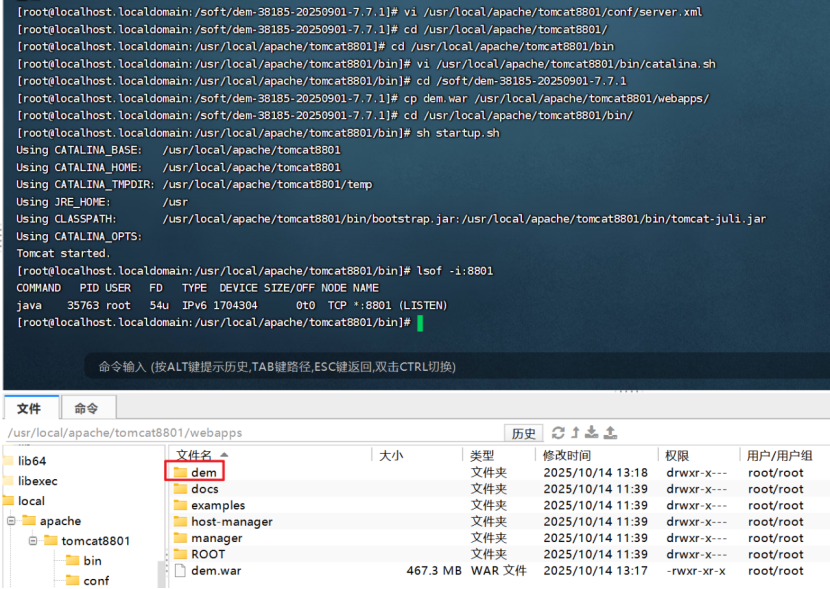The image size is (830, 589).
Task: Select conf in the directory tree
Action: [96, 581]
